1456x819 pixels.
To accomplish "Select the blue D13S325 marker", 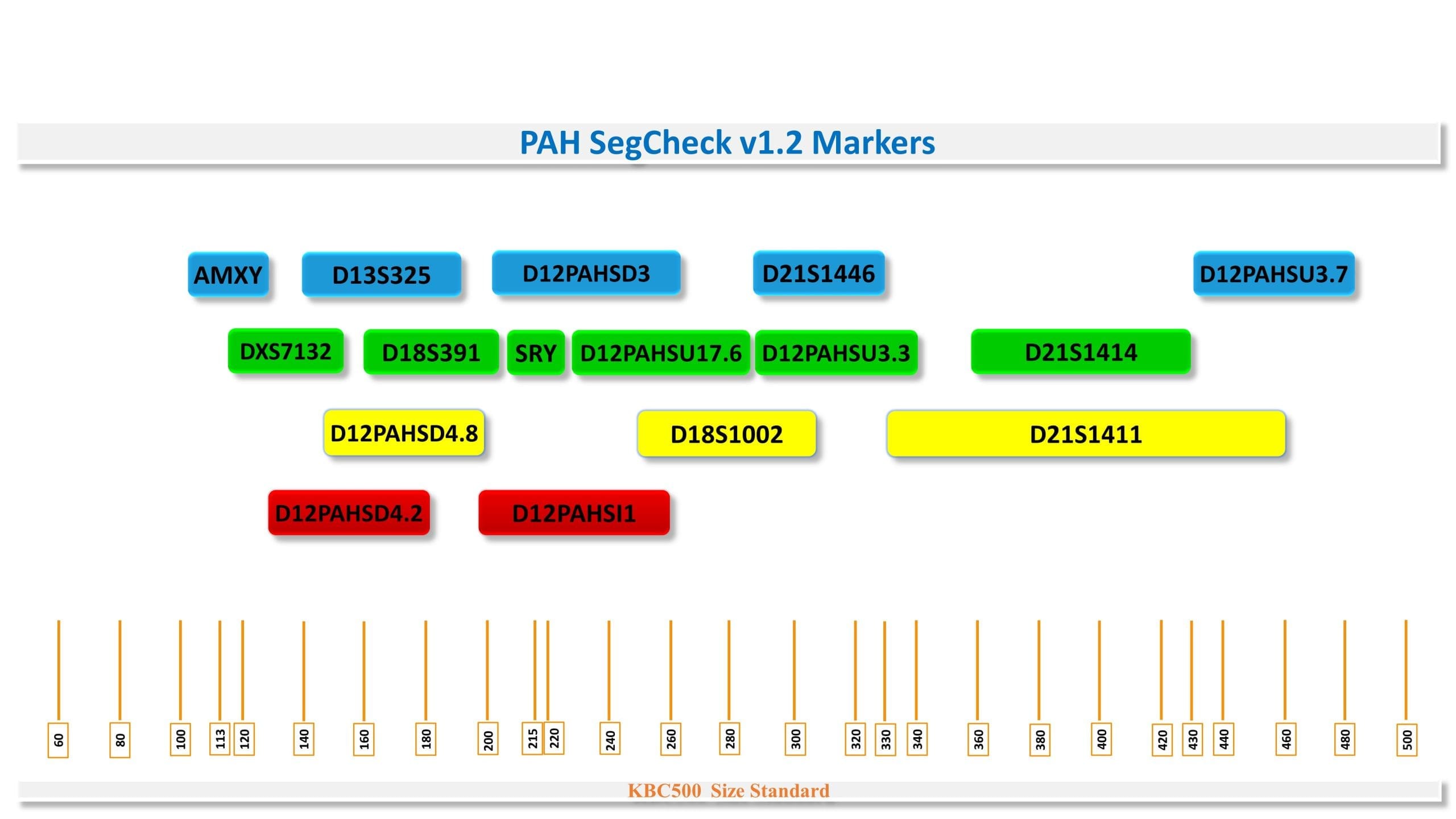I will 381,275.
